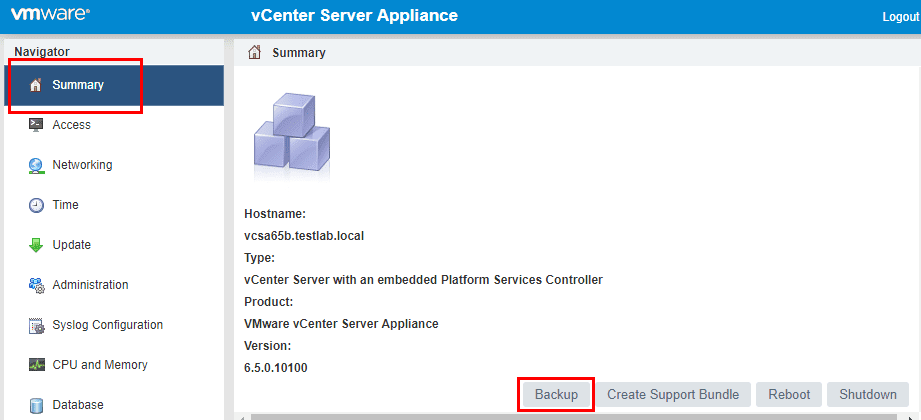Viewport: 921px width, 420px height.
Task: Click the Shutdown button
Action: pyautogui.click(x=868, y=394)
